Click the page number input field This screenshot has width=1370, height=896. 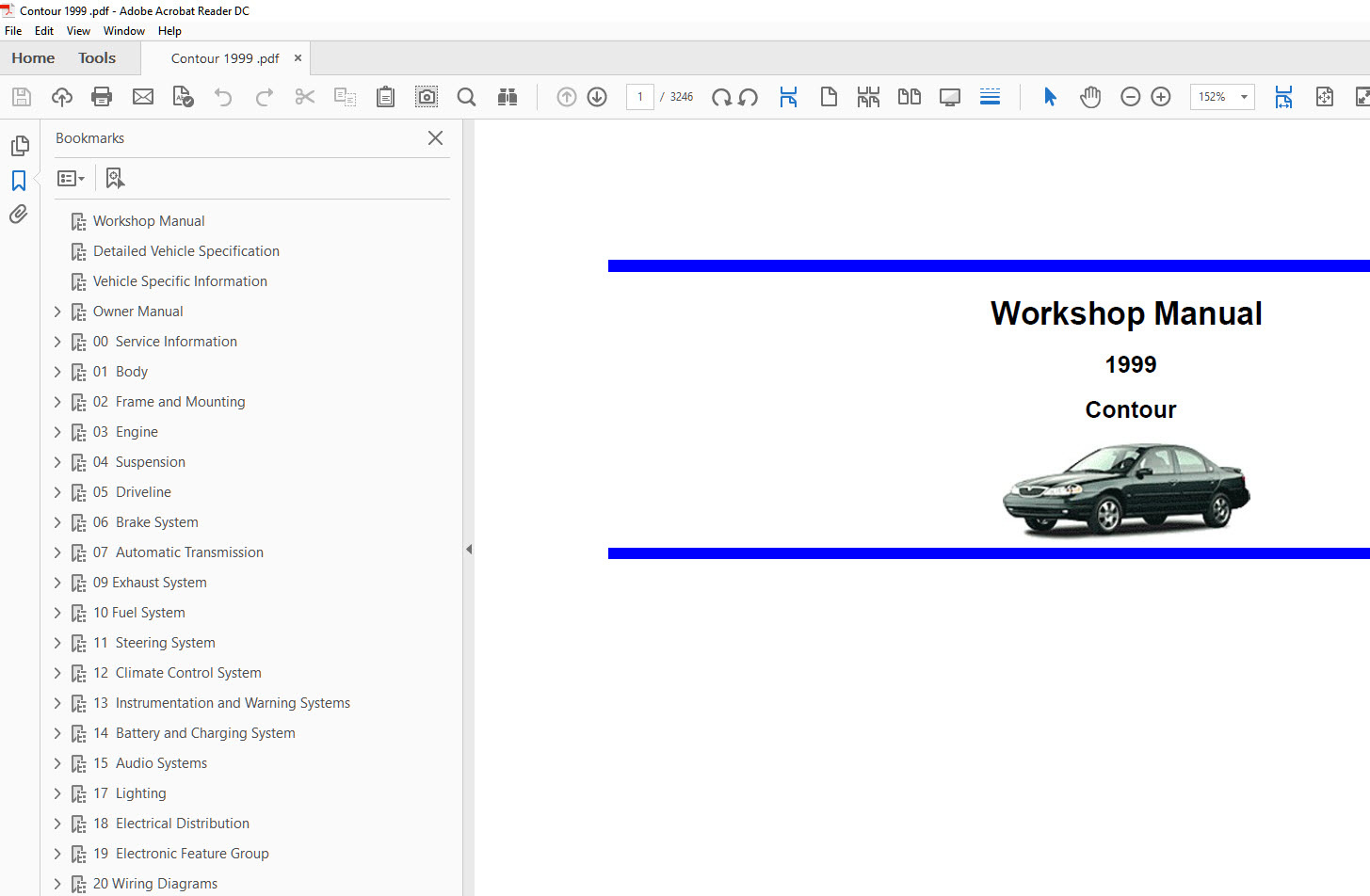point(640,97)
